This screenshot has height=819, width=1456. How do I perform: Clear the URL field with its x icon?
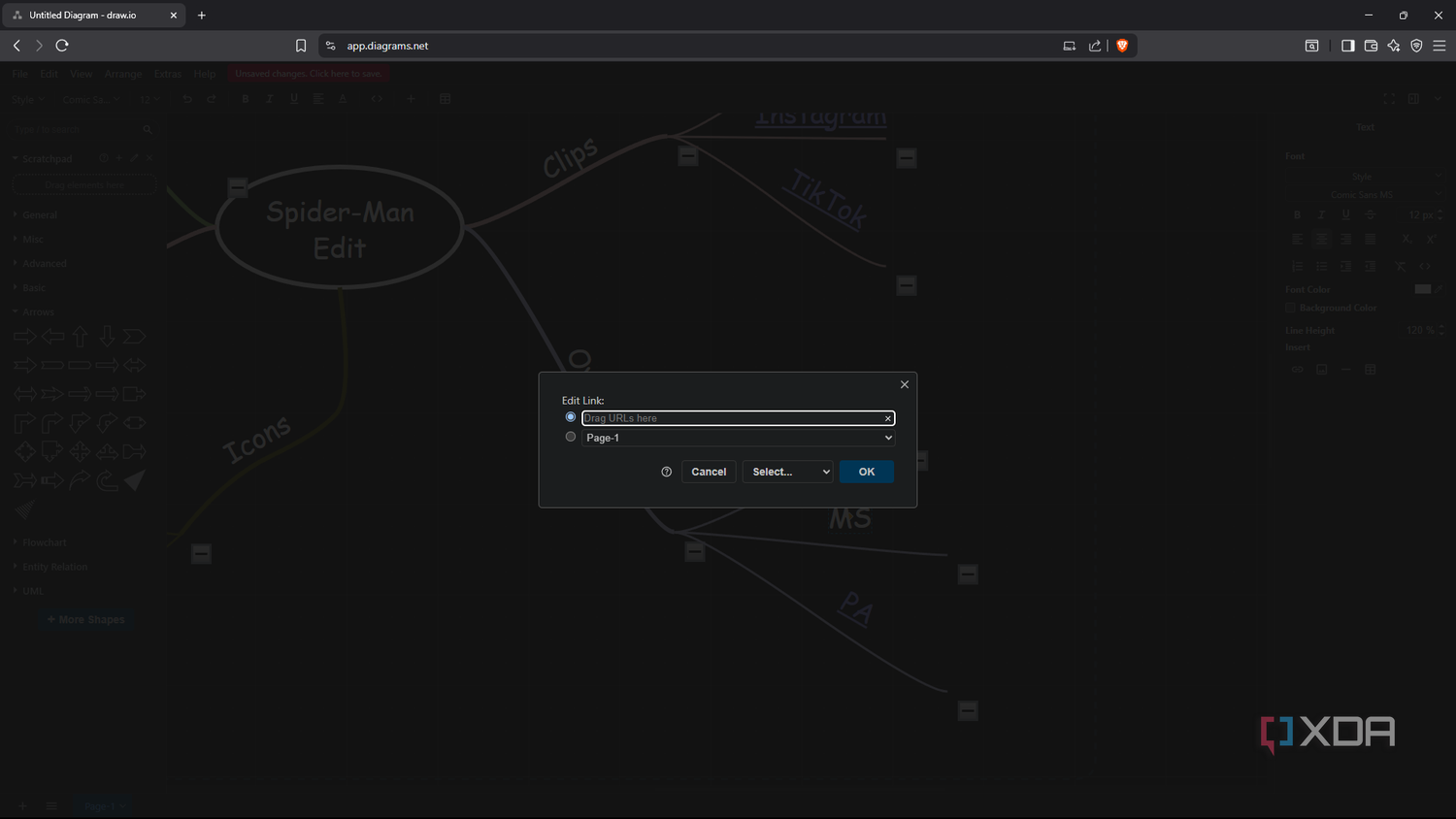pos(887,418)
